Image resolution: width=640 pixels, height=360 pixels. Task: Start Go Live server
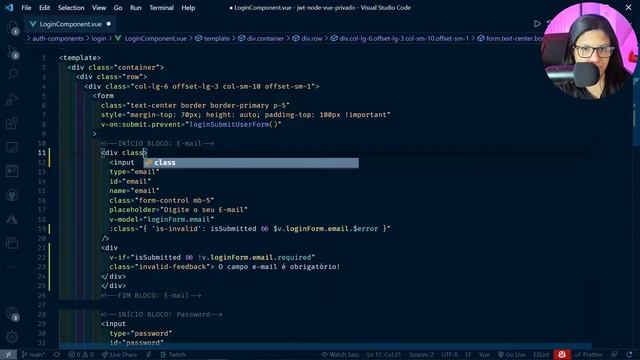tap(511, 355)
